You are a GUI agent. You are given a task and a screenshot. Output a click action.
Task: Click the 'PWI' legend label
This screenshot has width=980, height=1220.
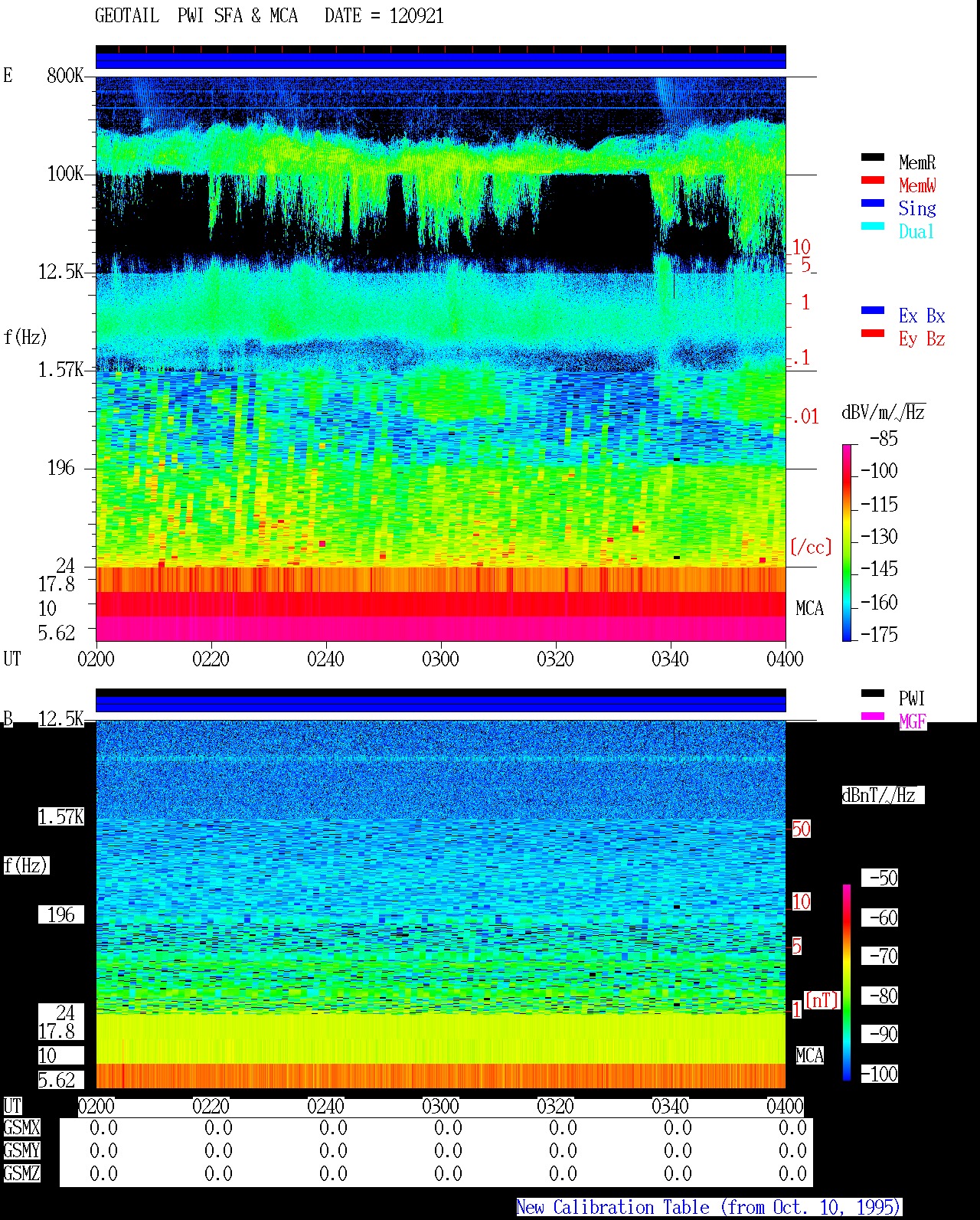click(x=912, y=698)
